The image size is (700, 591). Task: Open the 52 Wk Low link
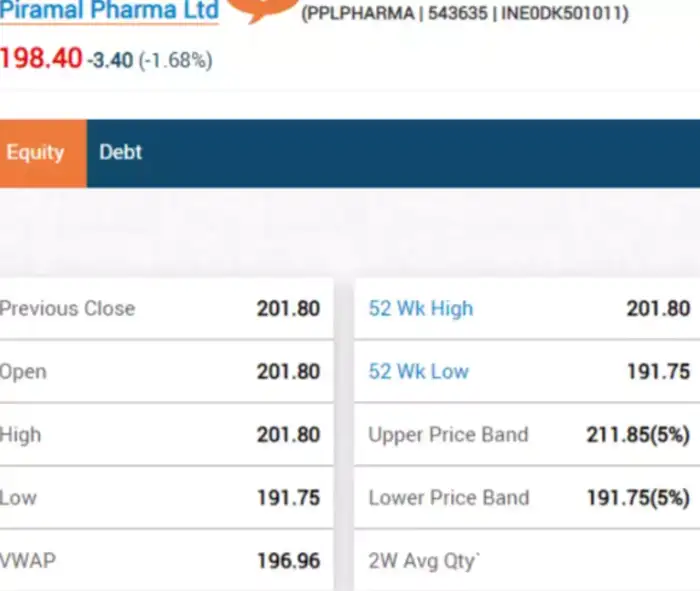coord(418,372)
